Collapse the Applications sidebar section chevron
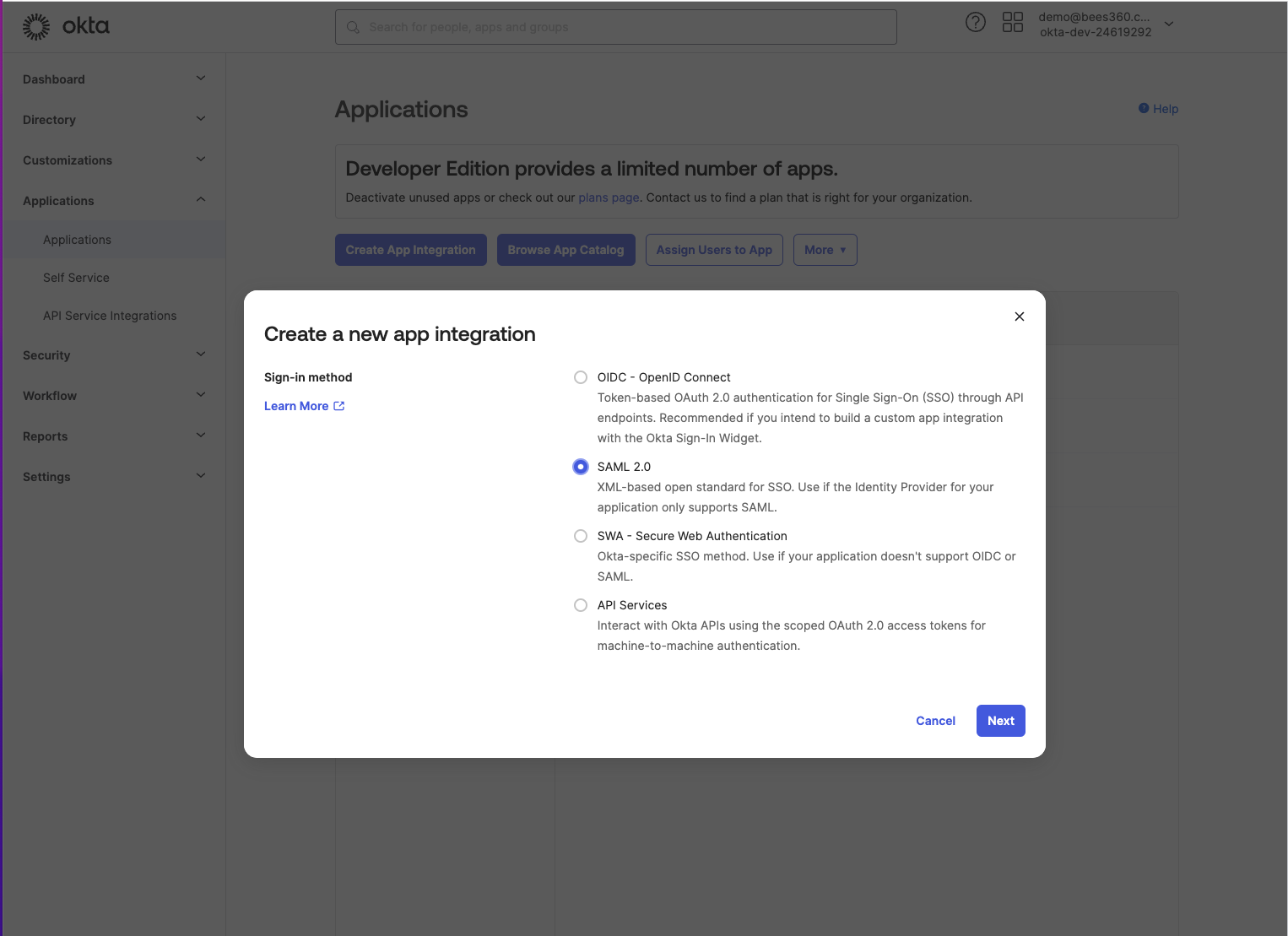 pos(201,200)
